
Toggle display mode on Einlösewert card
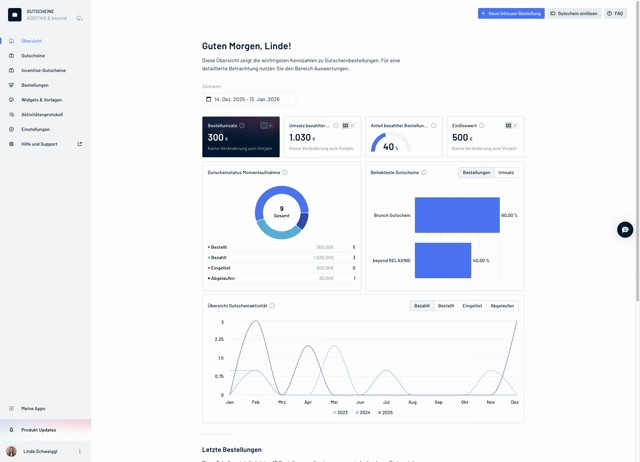pos(510,126)
